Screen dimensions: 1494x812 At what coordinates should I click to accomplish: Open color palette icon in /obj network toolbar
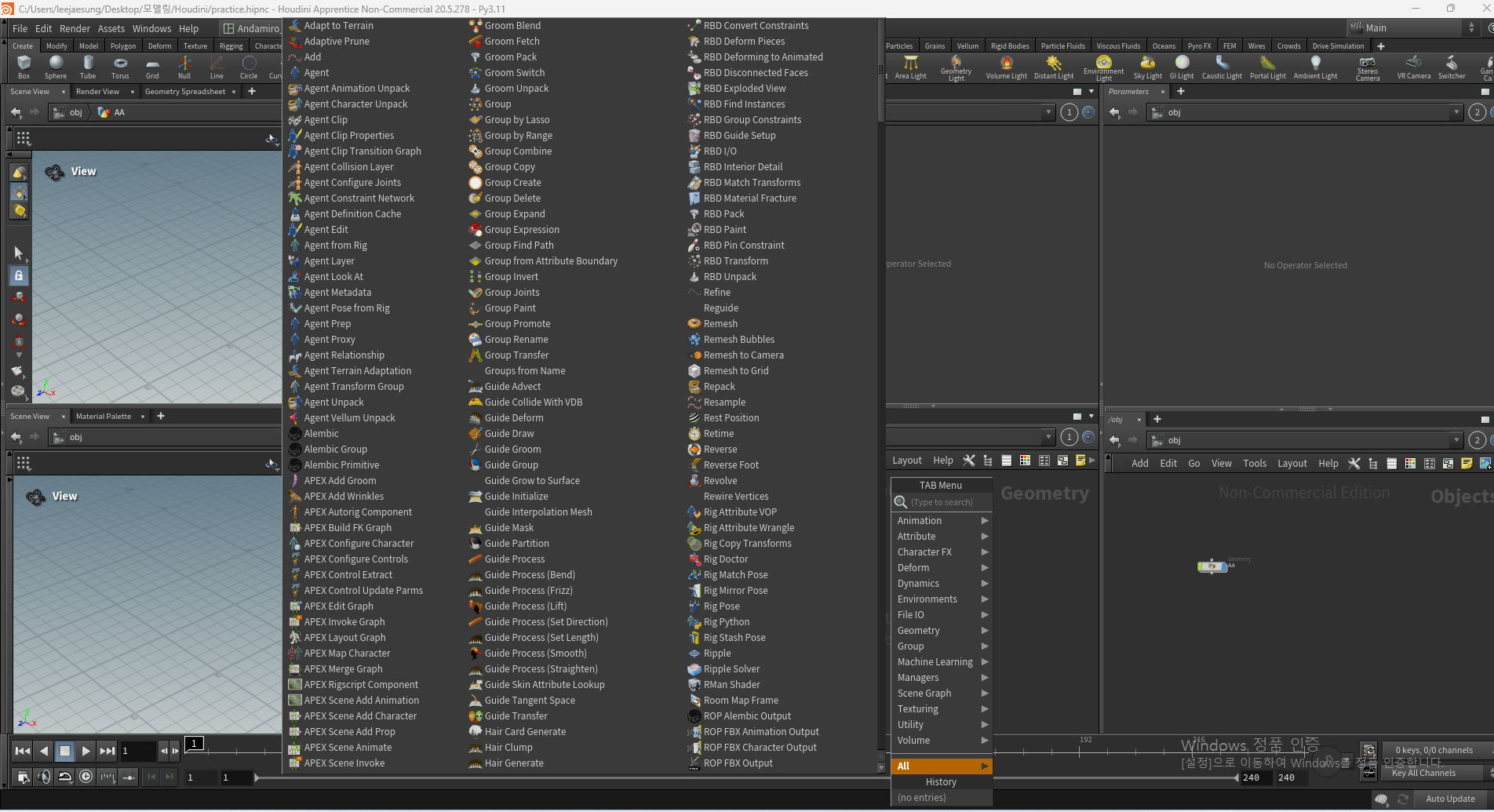1410,463
